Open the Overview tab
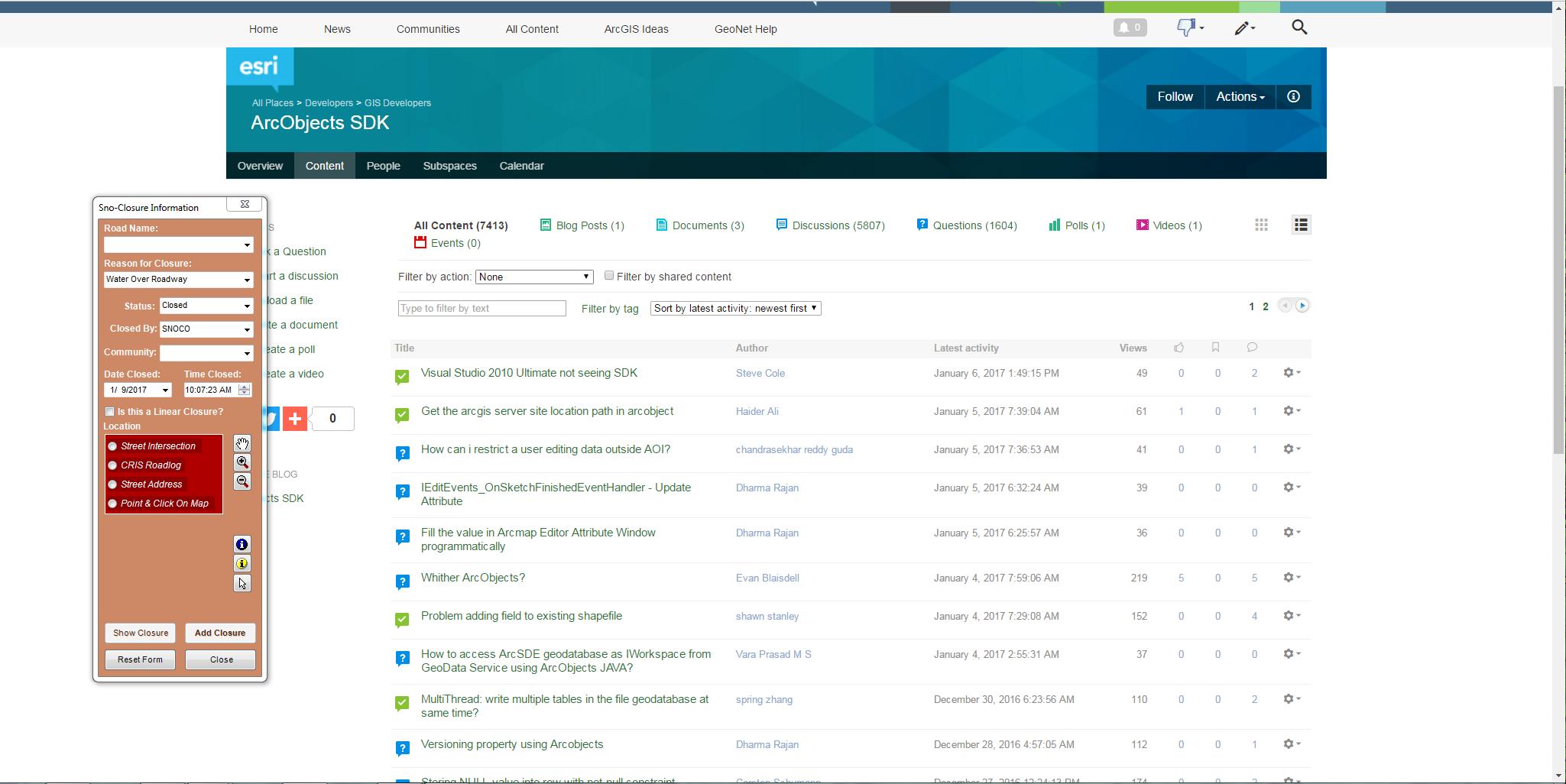 coord(260,166)
